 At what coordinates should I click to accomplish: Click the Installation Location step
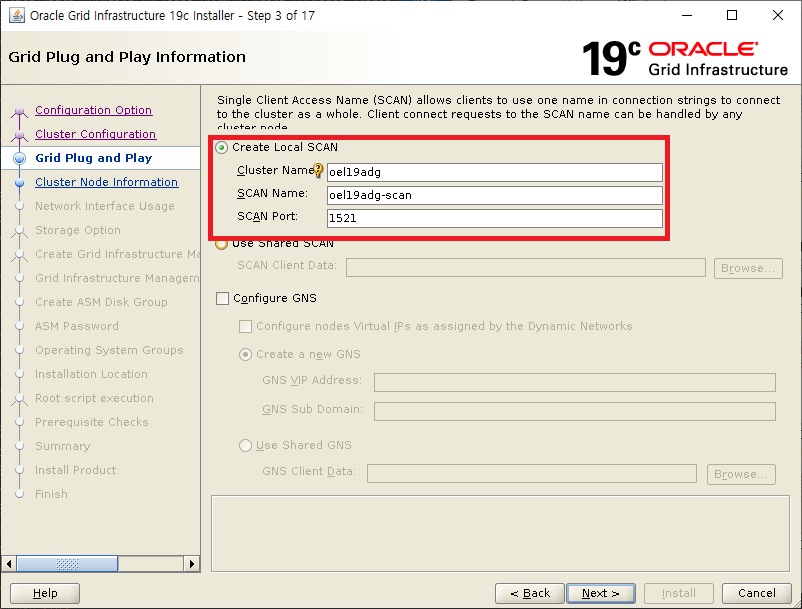(91, 374)
